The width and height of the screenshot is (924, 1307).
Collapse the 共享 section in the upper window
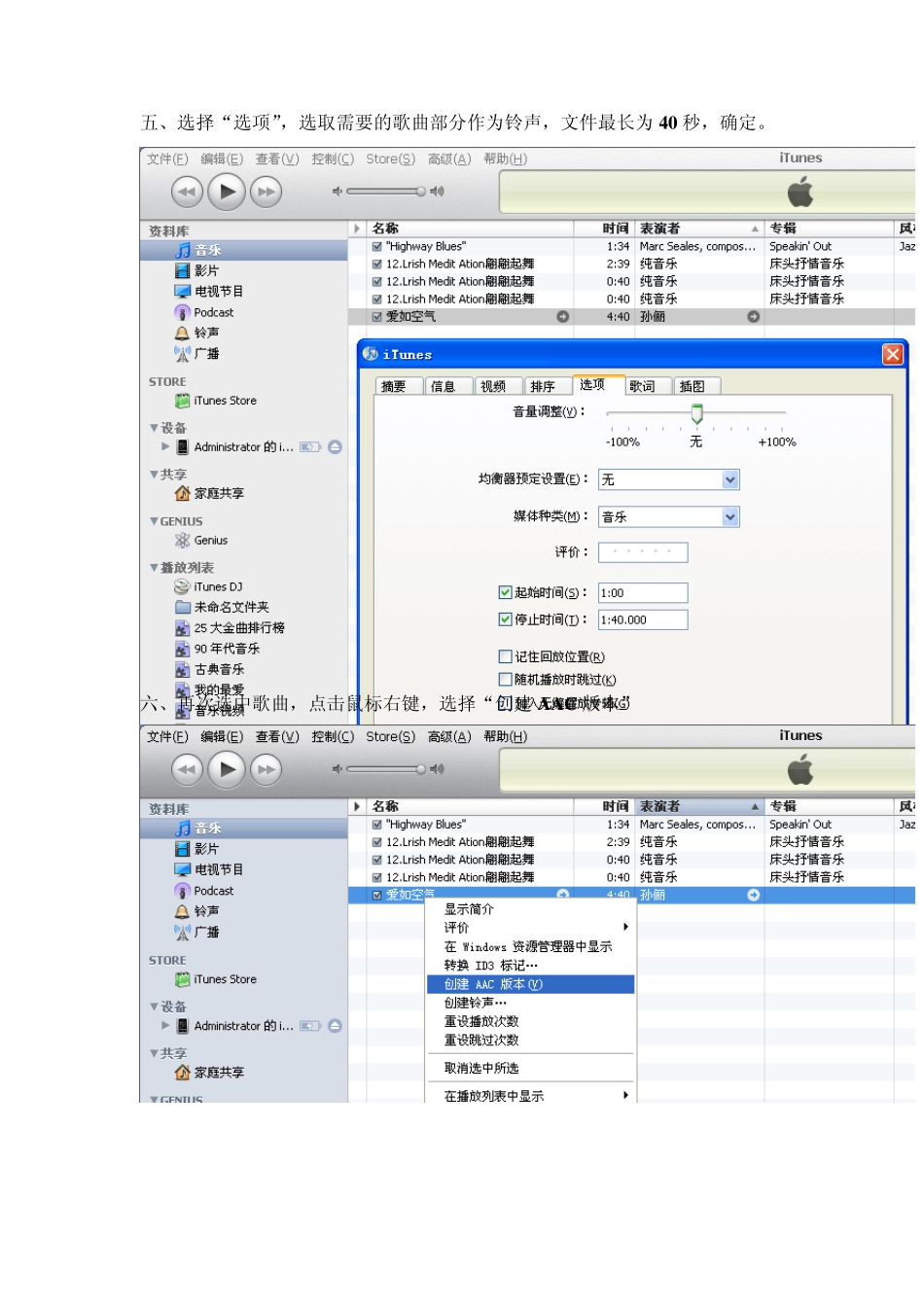(154, 475)
